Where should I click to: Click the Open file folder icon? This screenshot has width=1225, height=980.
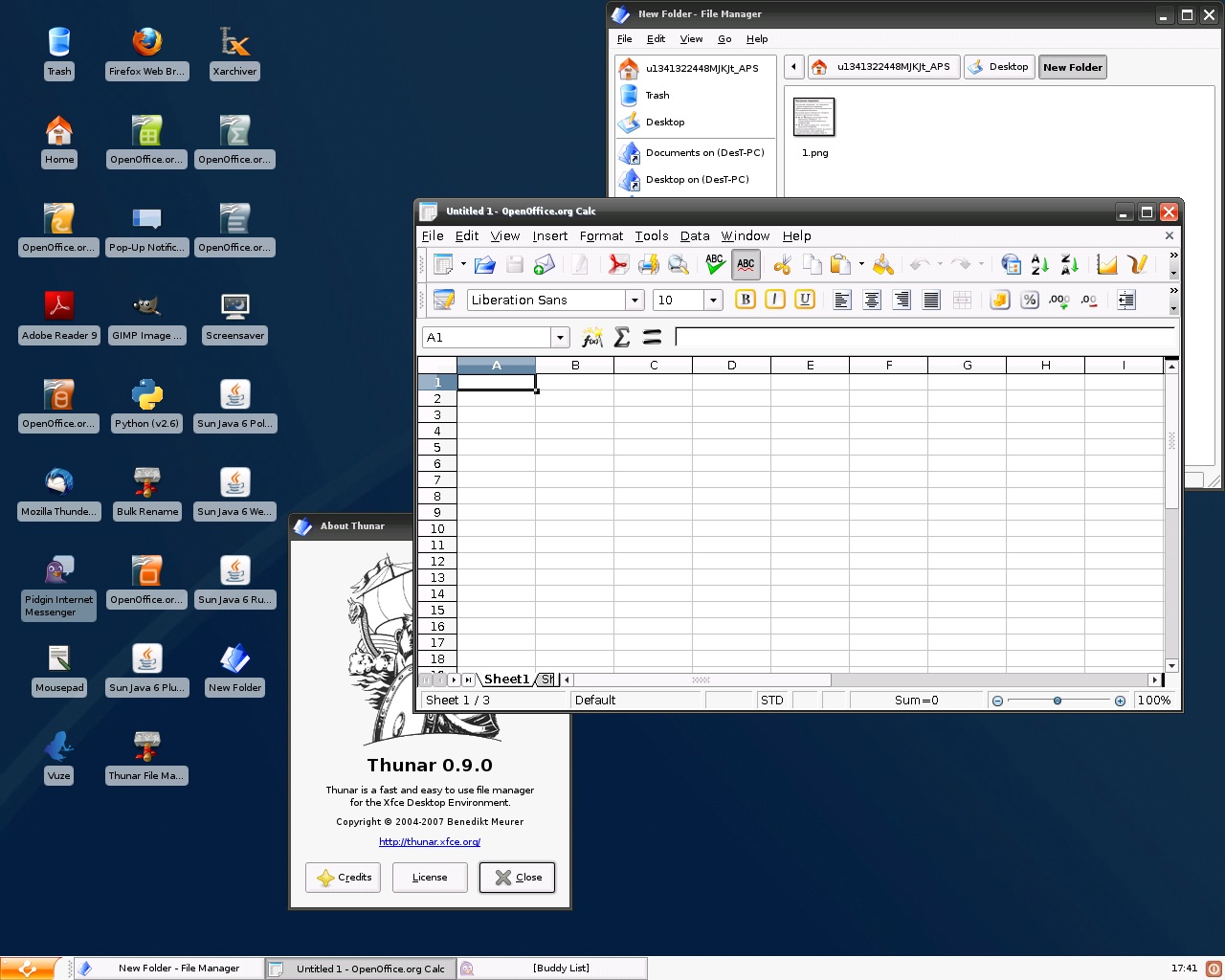(x=485, y=265)
